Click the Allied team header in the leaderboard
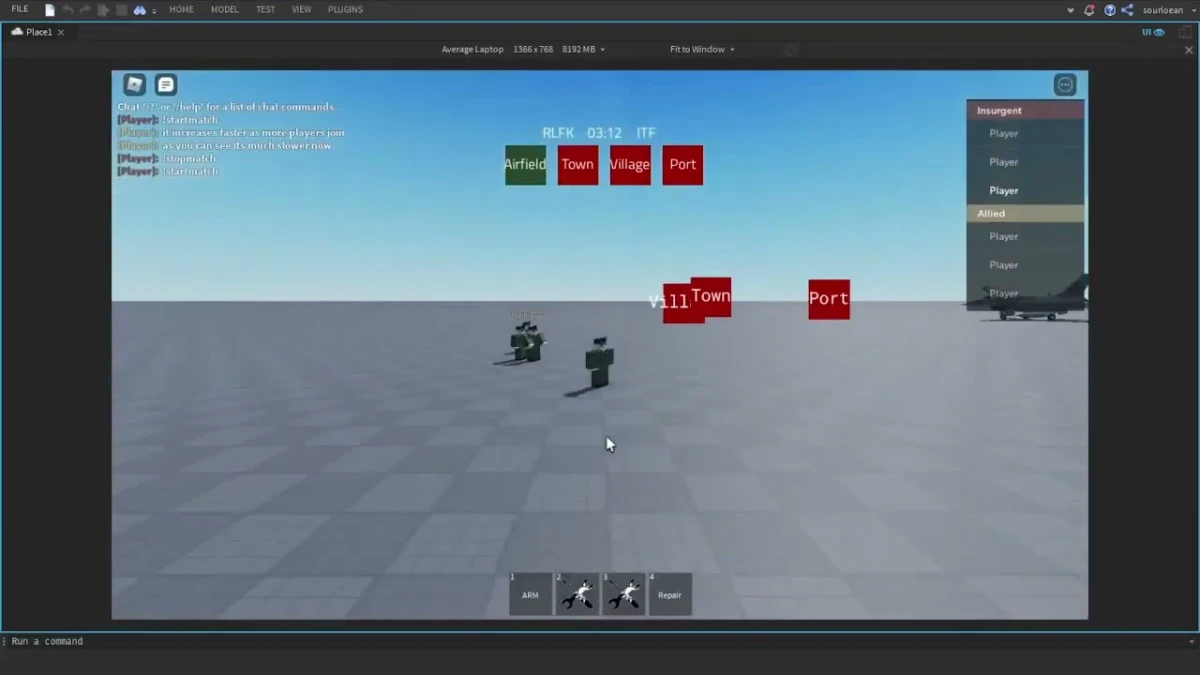The width and height of the screenshot is (1200, 675). tap(1025, 214)
